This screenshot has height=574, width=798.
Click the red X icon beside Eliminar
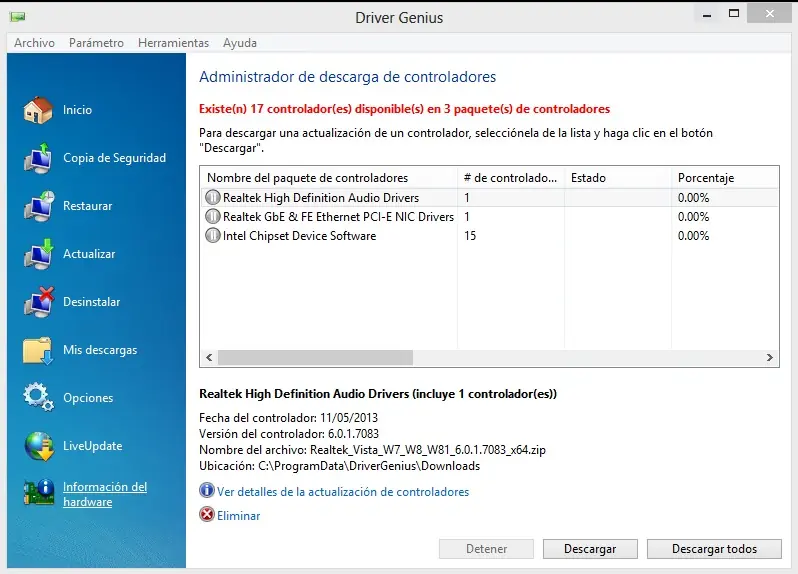207,514
